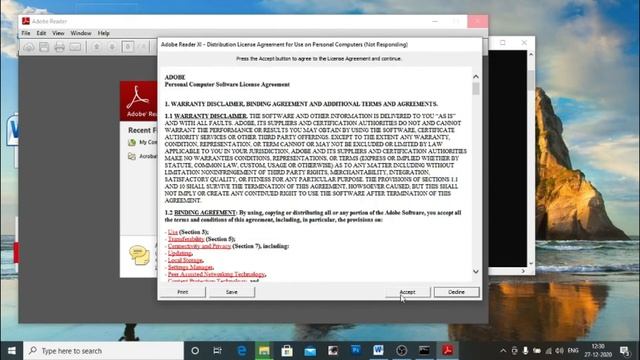Follow the Connectivity and Privacy link
The height and width of the screenshot is (360, 640).
[x=199, y=246]
